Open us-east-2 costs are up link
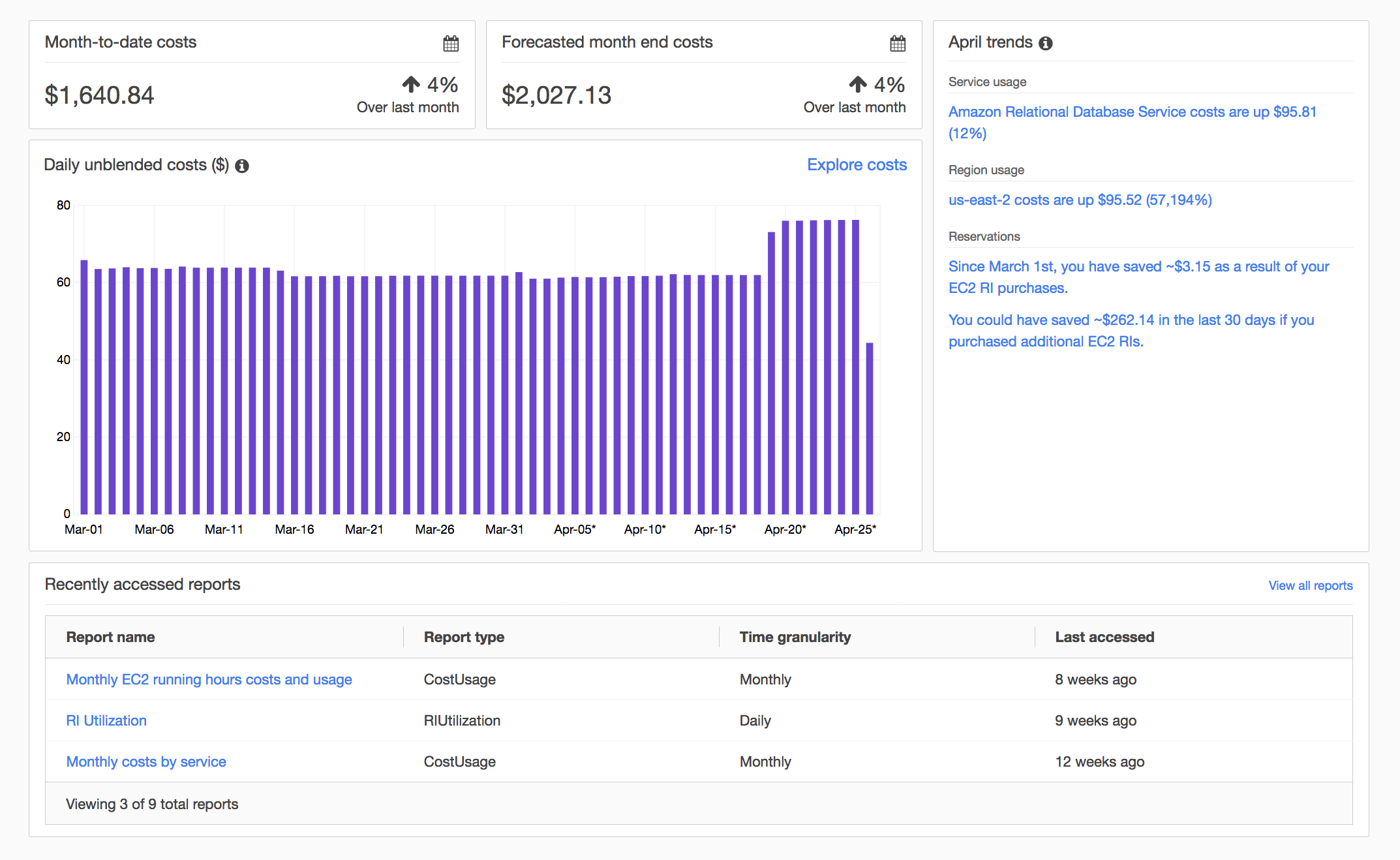The image size is (1400, 860). coord(1080,200)
